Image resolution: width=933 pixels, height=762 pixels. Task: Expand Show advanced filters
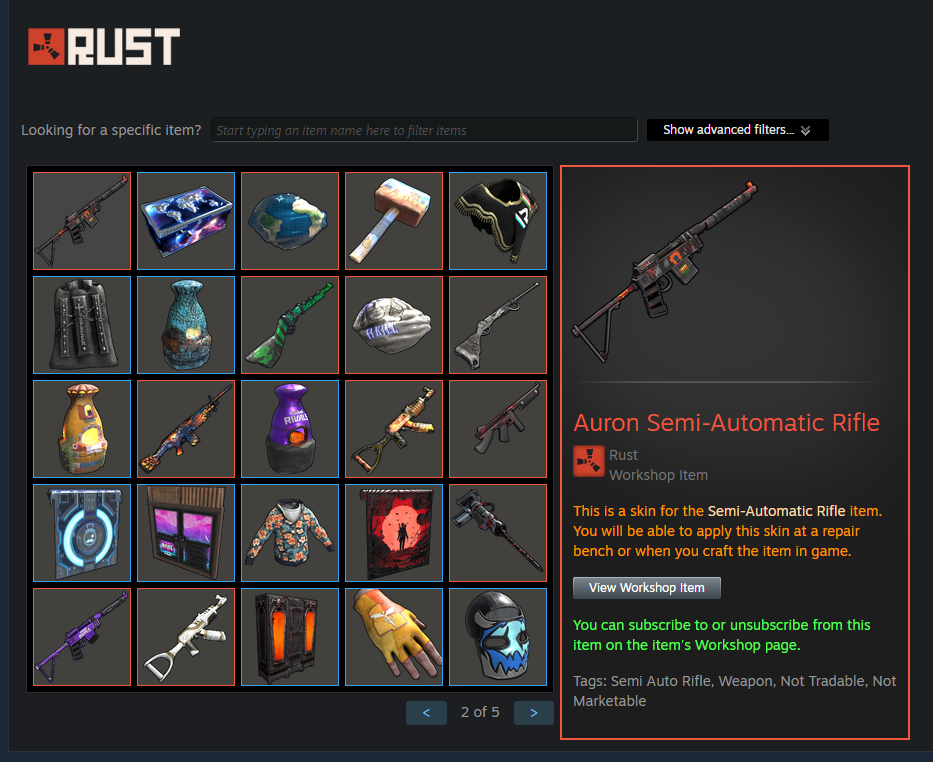pos(737,130)
